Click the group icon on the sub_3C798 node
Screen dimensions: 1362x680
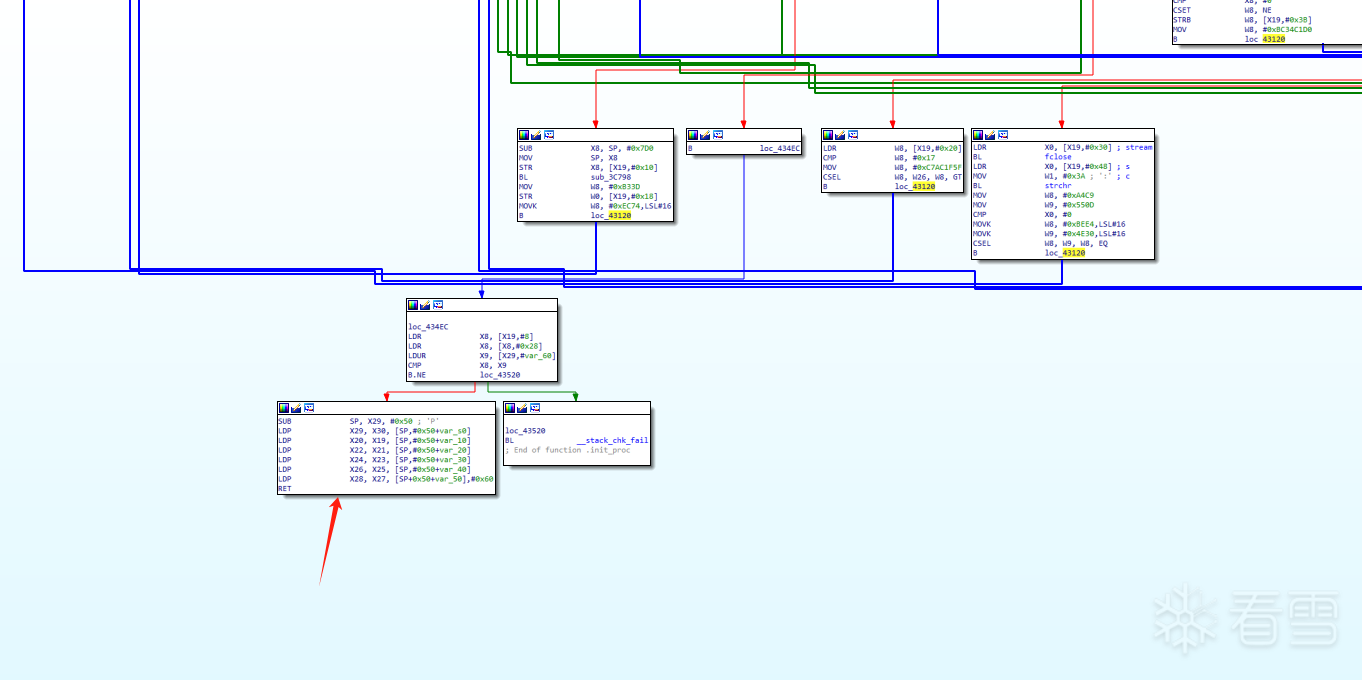(549, 134)
